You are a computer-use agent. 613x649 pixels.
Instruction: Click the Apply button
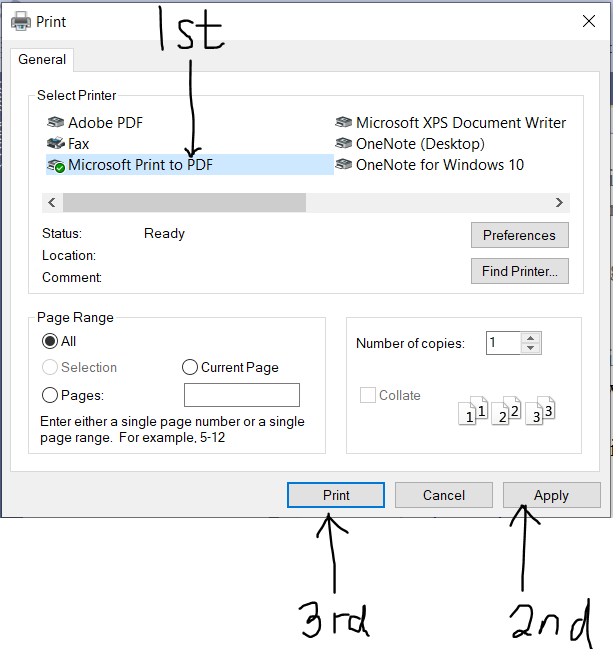[x=552, y=495]
